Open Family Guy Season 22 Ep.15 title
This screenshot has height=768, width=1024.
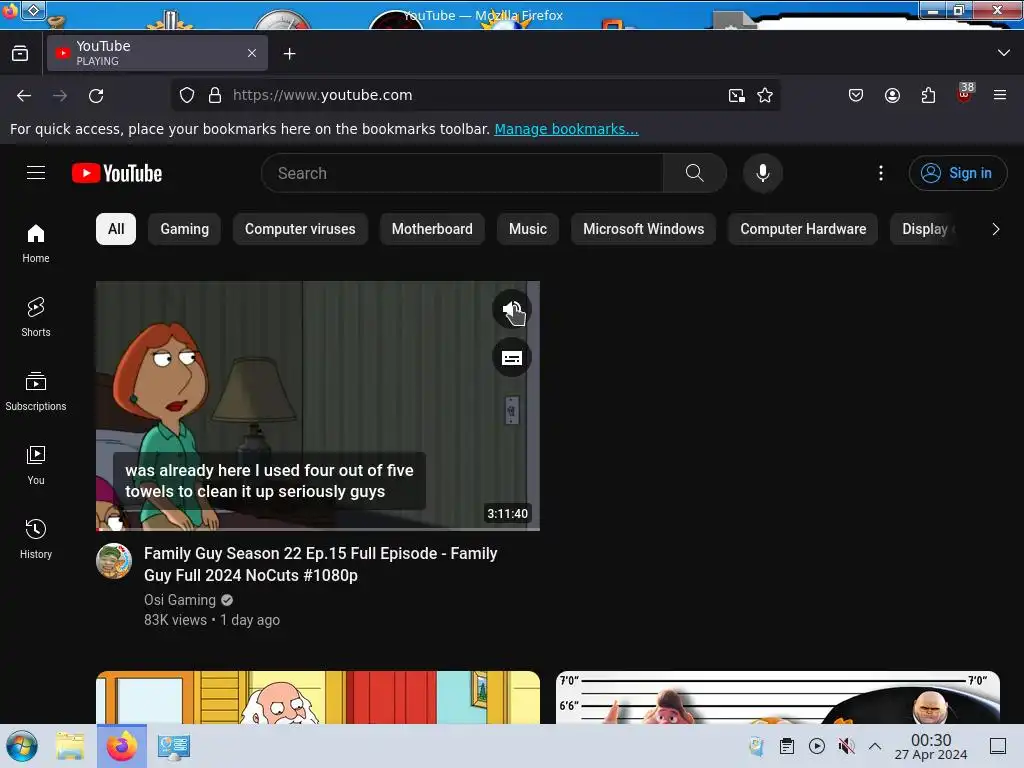(x=321, y=564)
